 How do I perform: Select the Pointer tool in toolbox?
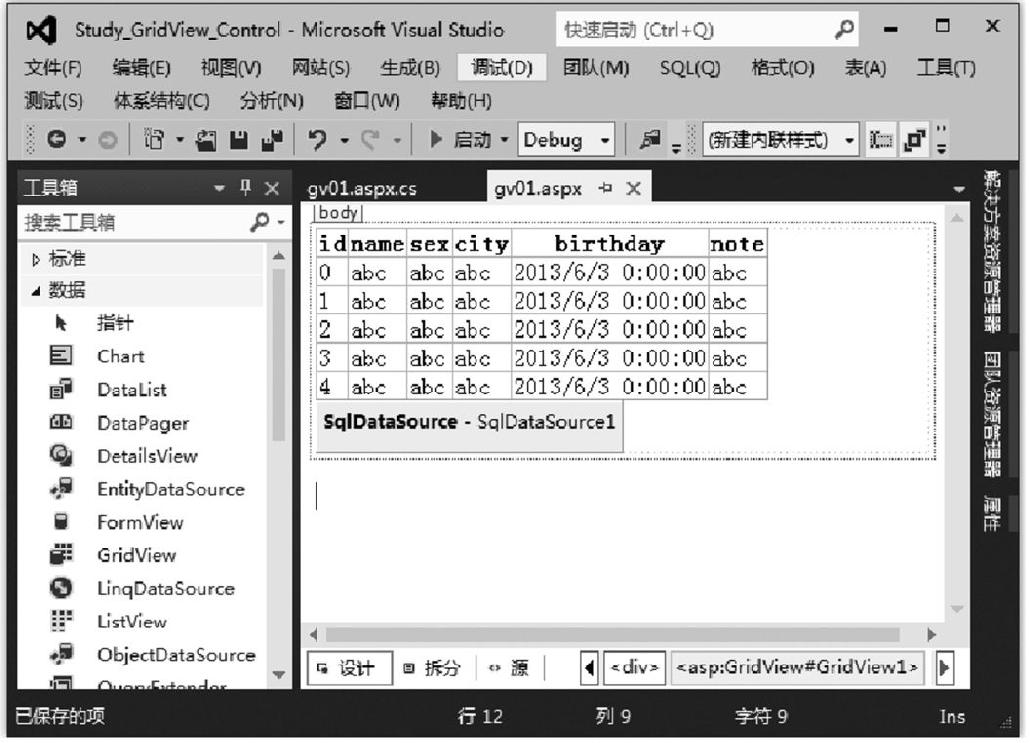(x=116, y=323)
